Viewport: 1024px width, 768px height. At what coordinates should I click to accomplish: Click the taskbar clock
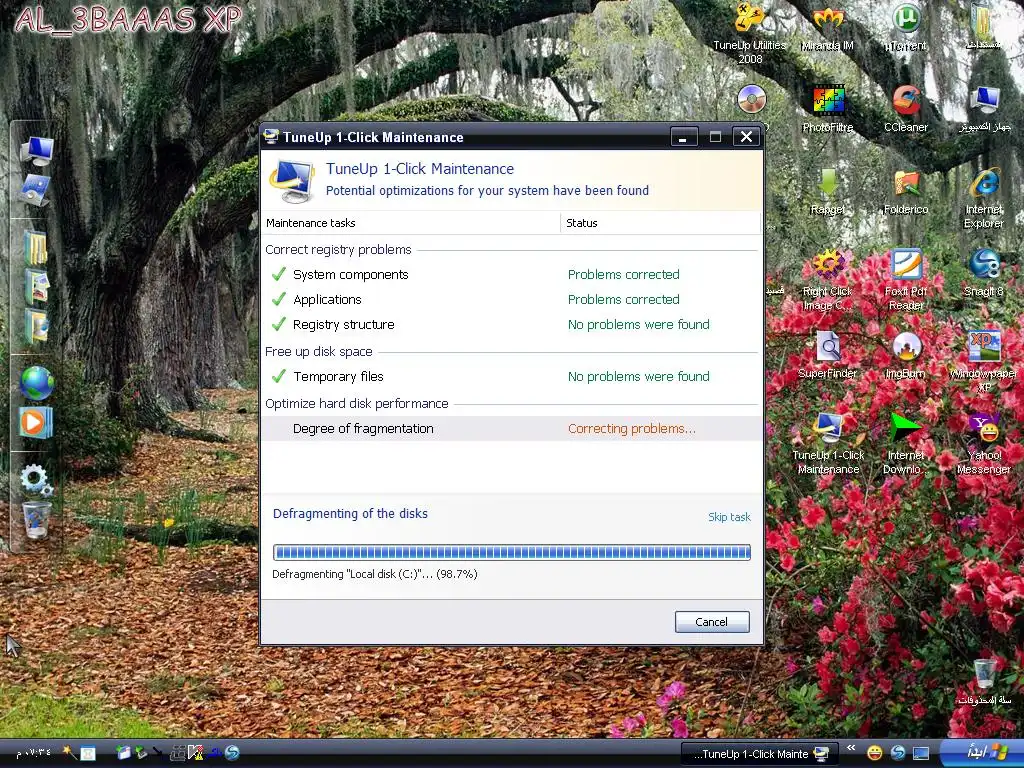pos(33,753)
